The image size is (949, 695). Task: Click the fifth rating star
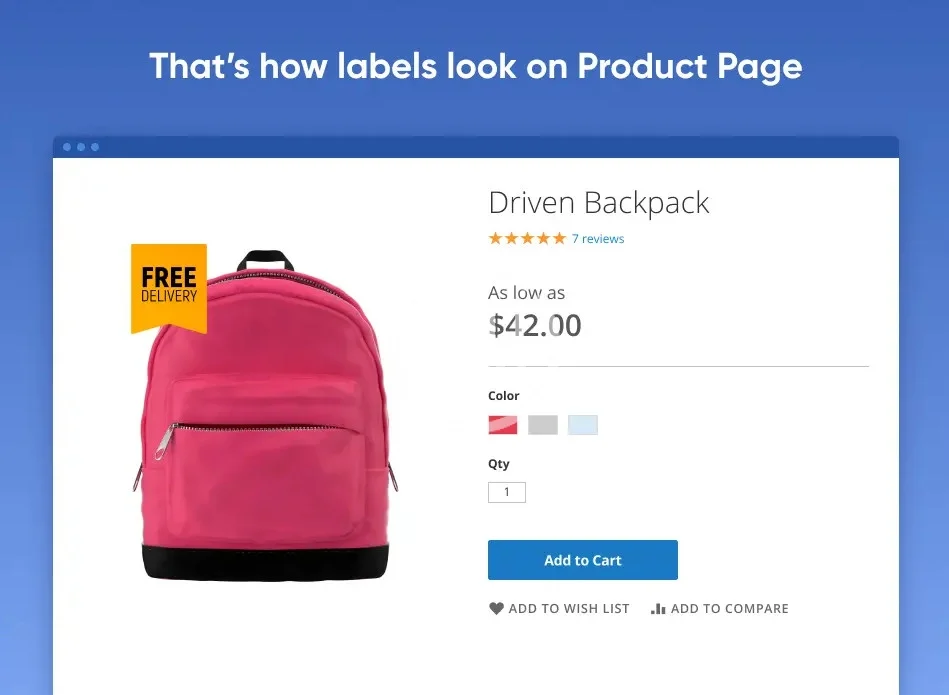pyautogui.click(x=559, y=239)
